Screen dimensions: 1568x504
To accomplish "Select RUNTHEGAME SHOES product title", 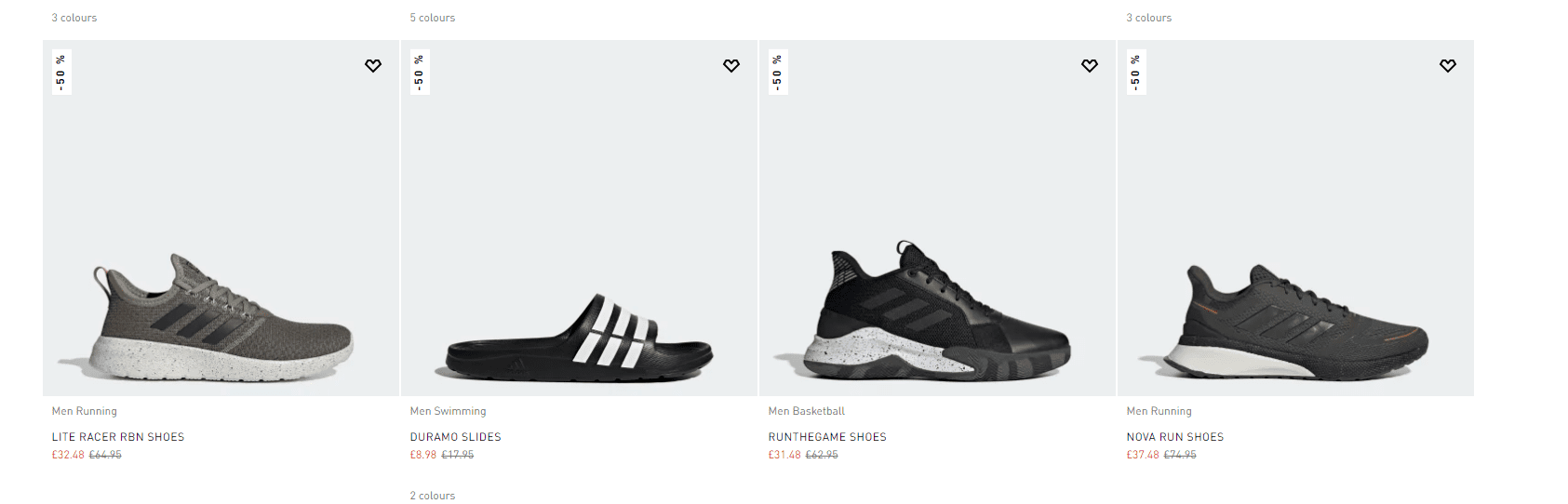I will [x=827, y=437].
